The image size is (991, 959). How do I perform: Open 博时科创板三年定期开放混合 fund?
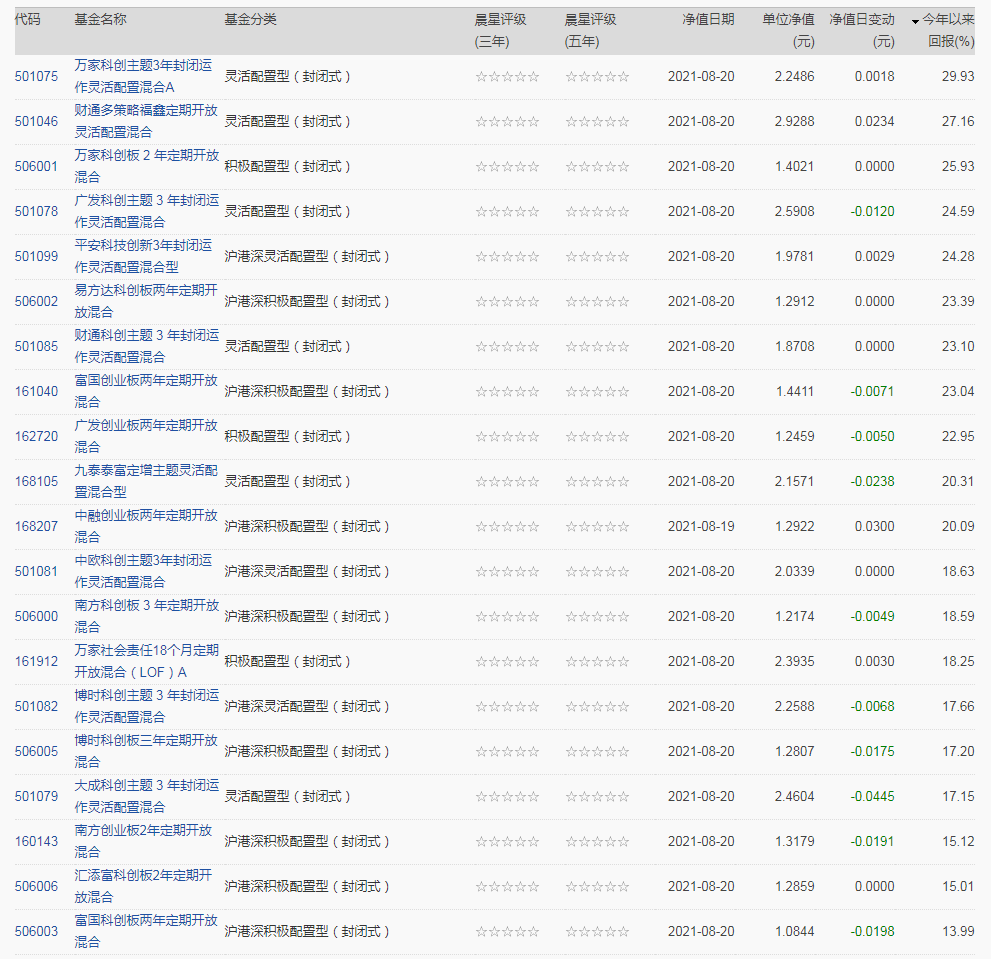pyautogui.click(x=146, y=751)
